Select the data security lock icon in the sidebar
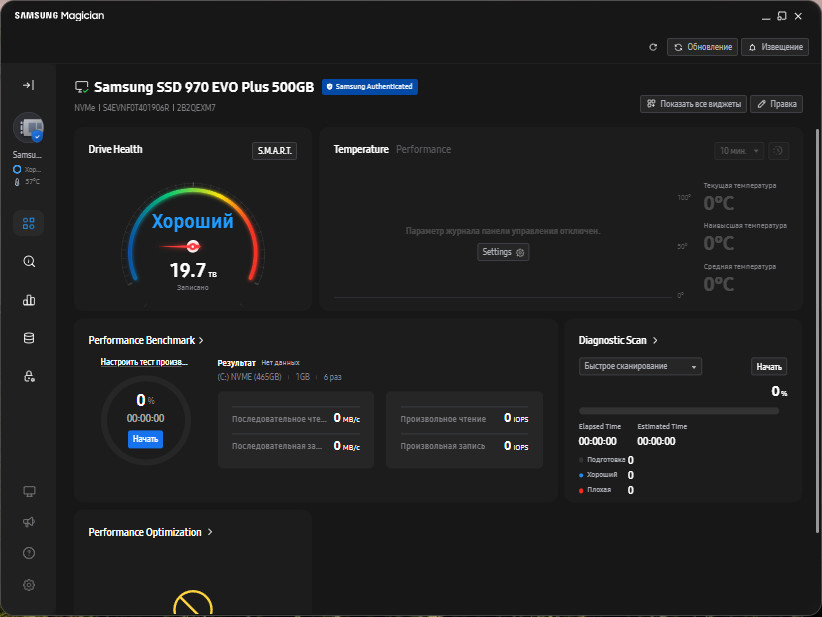 point(28,376)
